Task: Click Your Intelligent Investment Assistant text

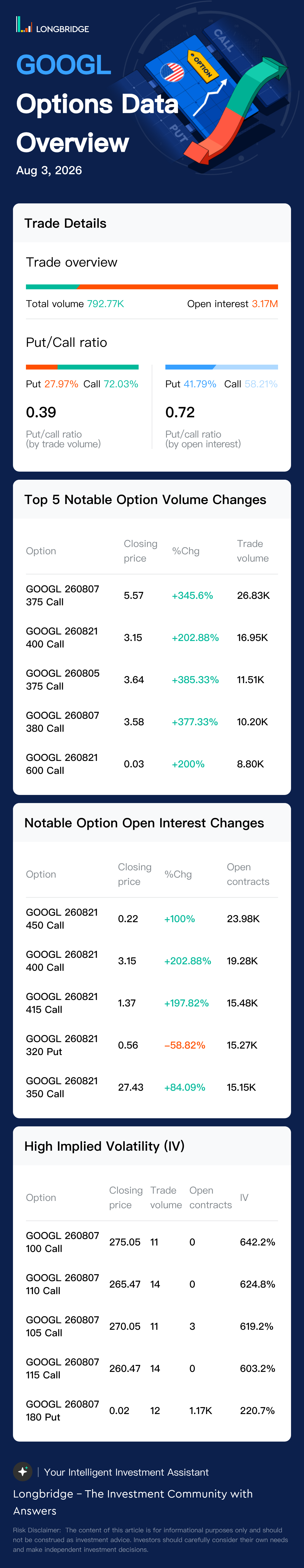Action: (x=126, y=1472)
